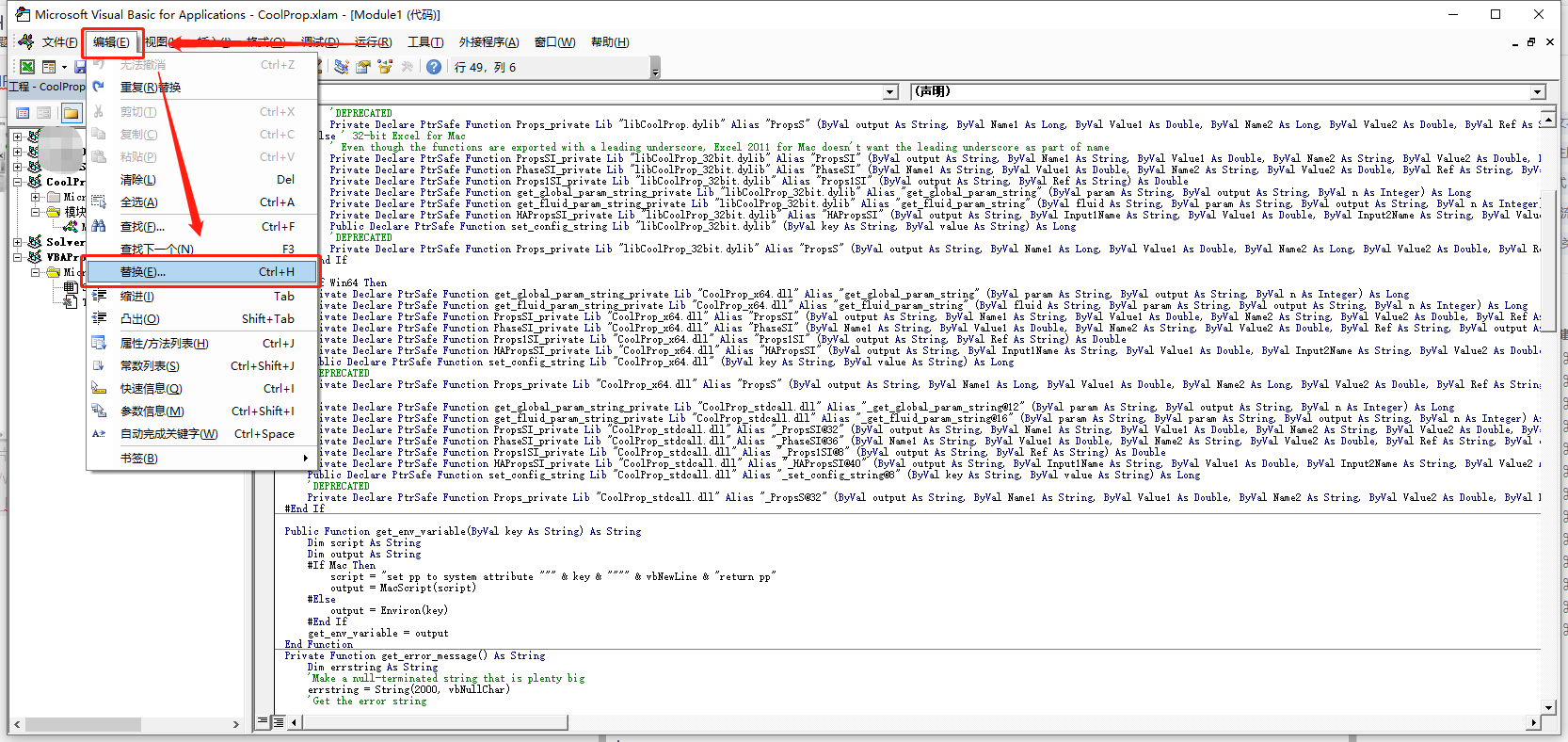Click the View Microsoft Excel toolbar icon
The height and width of the screenshot is (742, 1568).
[x=27, y=67]
